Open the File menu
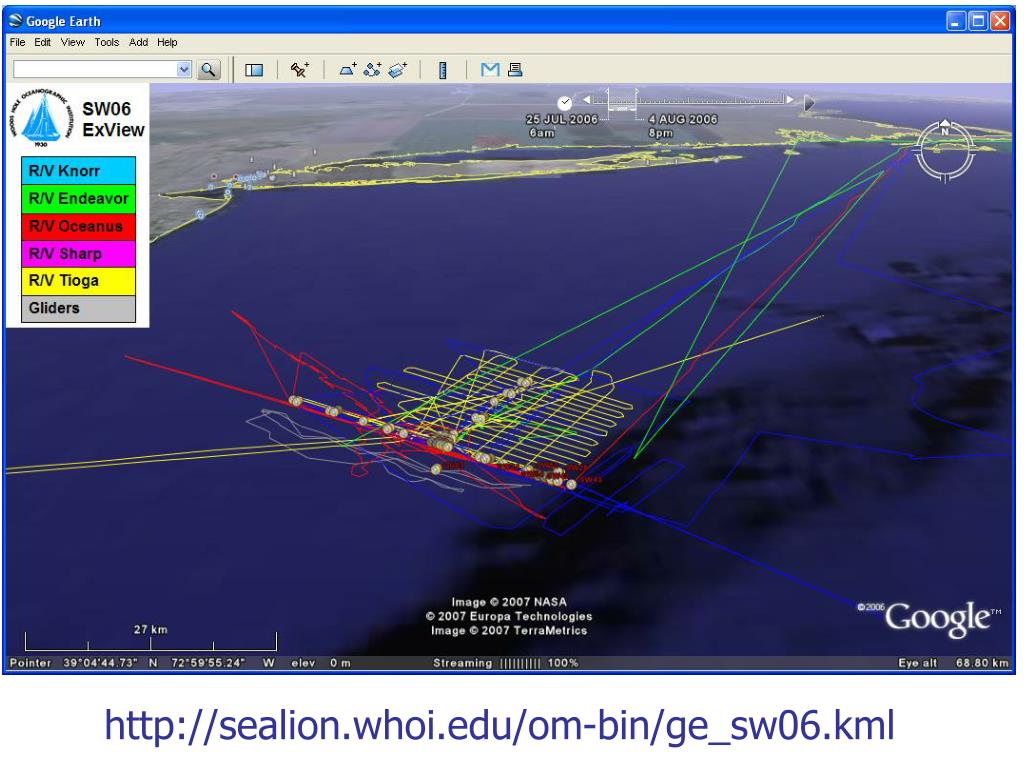Screen dimensions: 1024x768 tap(18, 42)
